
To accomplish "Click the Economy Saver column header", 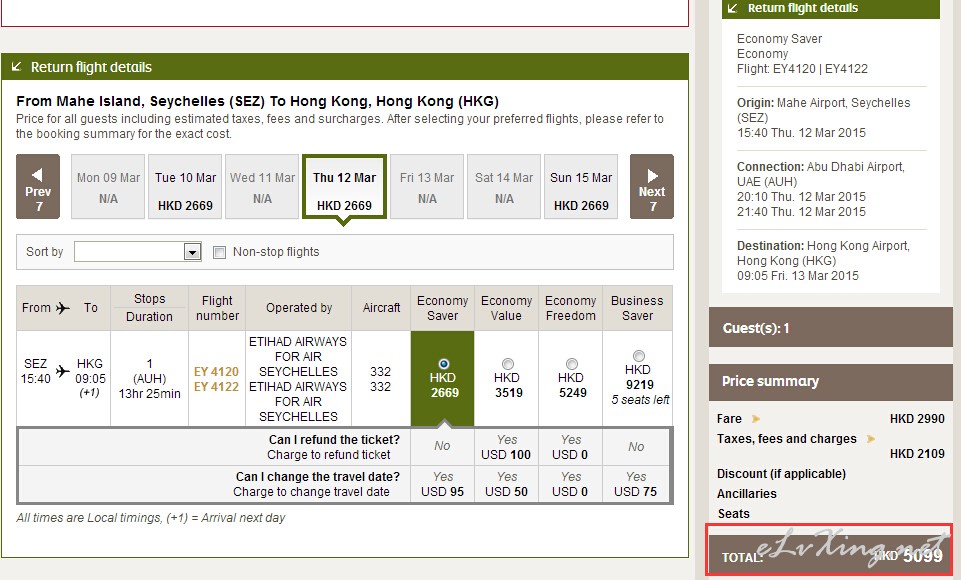I will [x=442, y=308].
